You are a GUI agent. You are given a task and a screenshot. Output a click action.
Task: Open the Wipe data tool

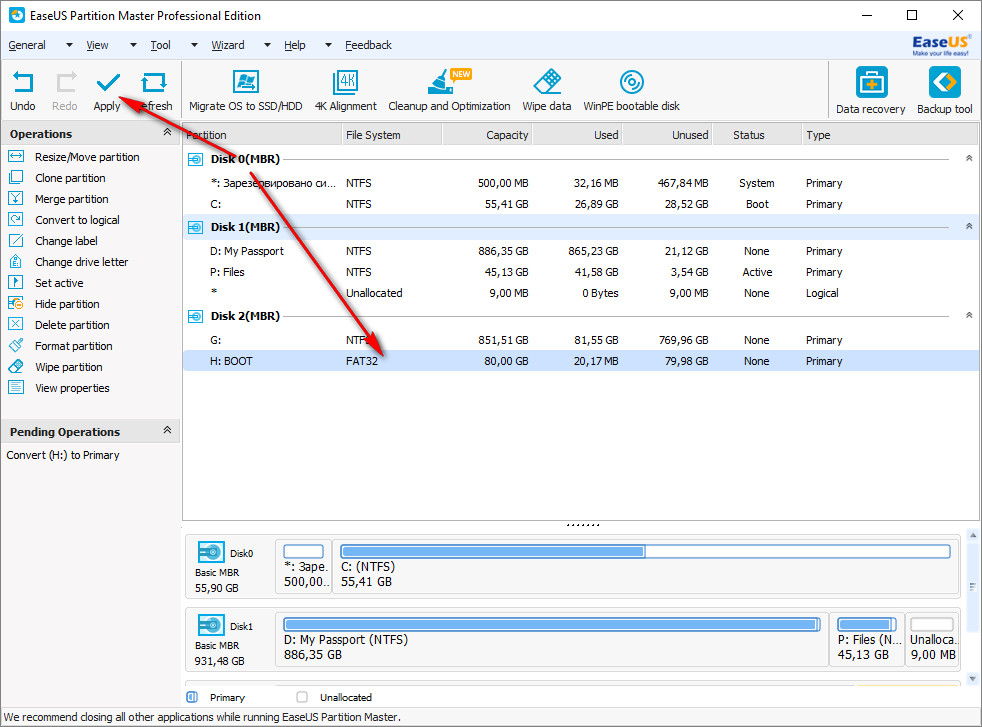tap(547, 91)
